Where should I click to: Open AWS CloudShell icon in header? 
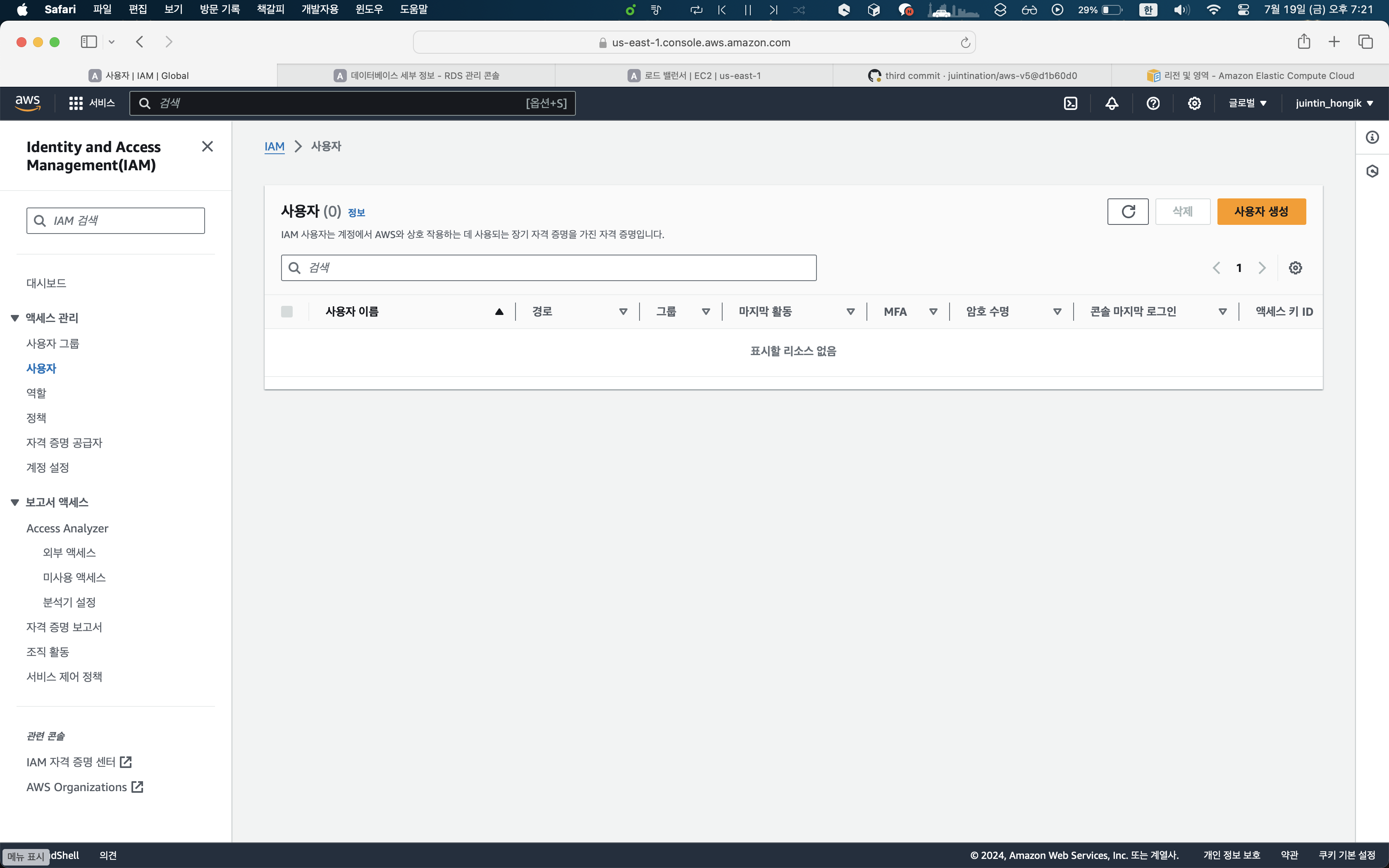click(1070, 103)
